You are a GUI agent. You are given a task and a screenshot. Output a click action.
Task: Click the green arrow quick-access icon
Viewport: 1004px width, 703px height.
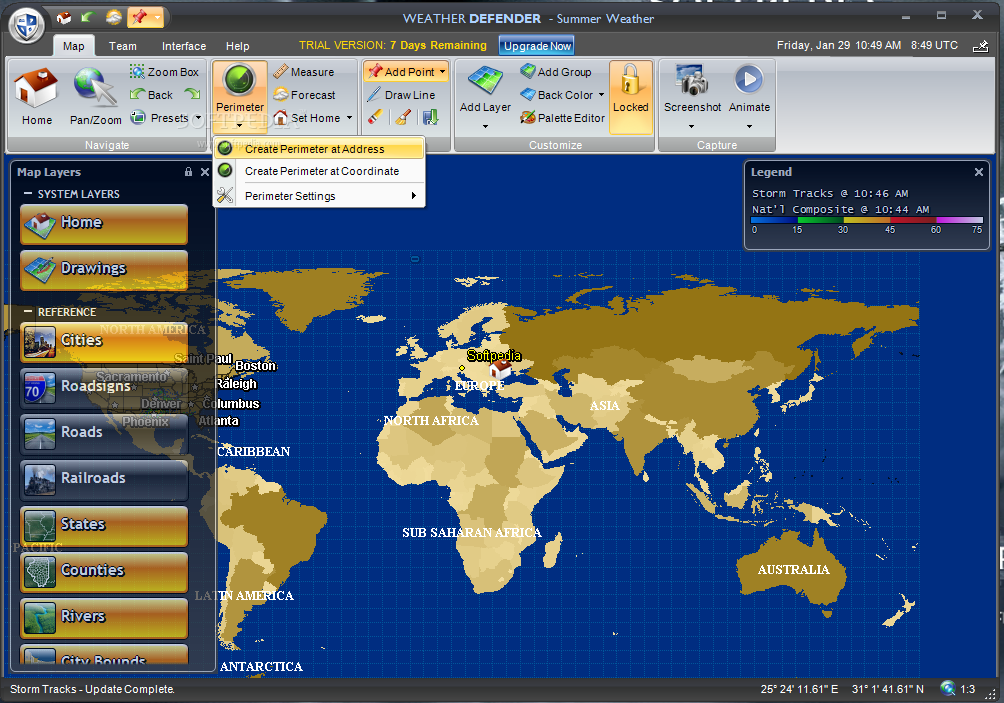(x=88, y=17)
